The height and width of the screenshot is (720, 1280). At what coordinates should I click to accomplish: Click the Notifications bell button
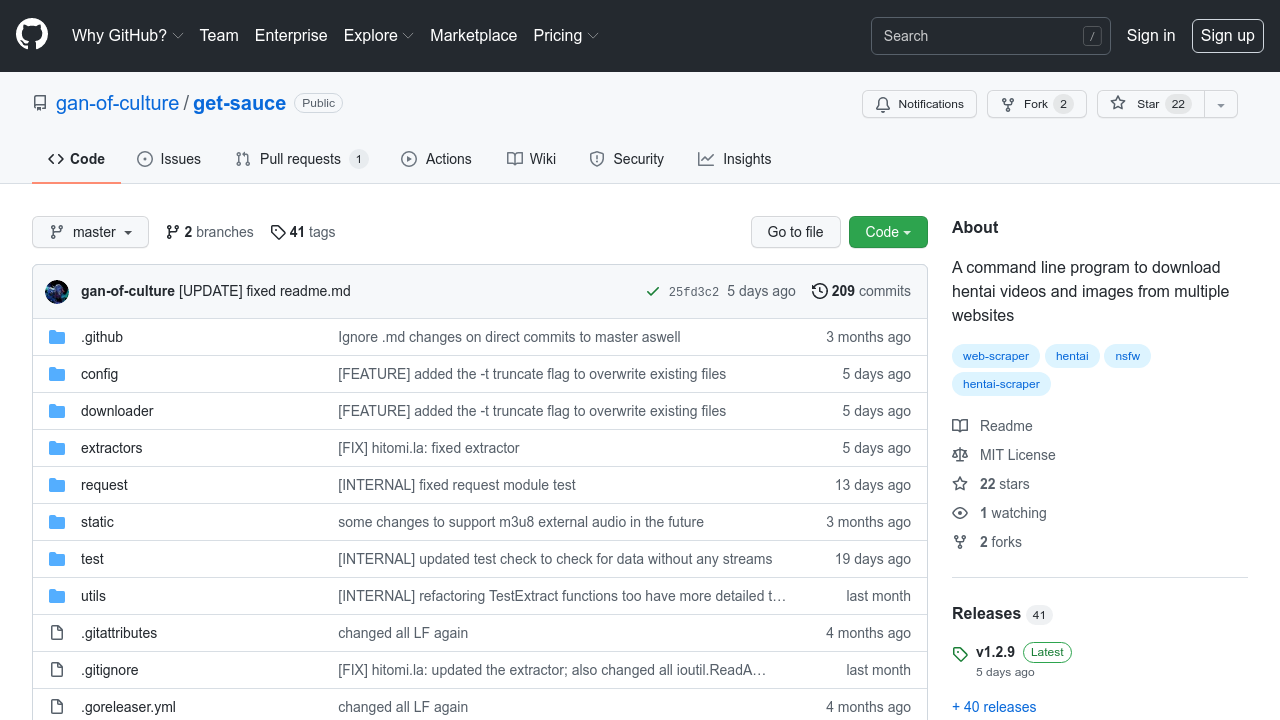(919, 104)
